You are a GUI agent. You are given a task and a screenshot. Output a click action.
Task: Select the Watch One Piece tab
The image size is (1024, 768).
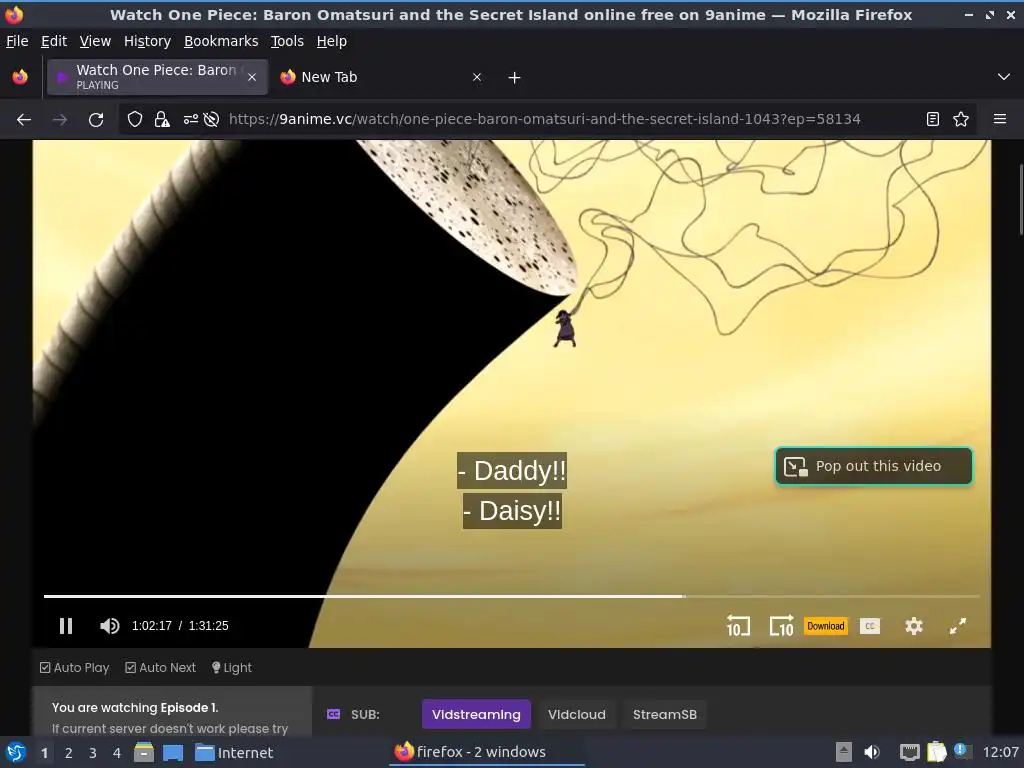[x=157, y=77]
